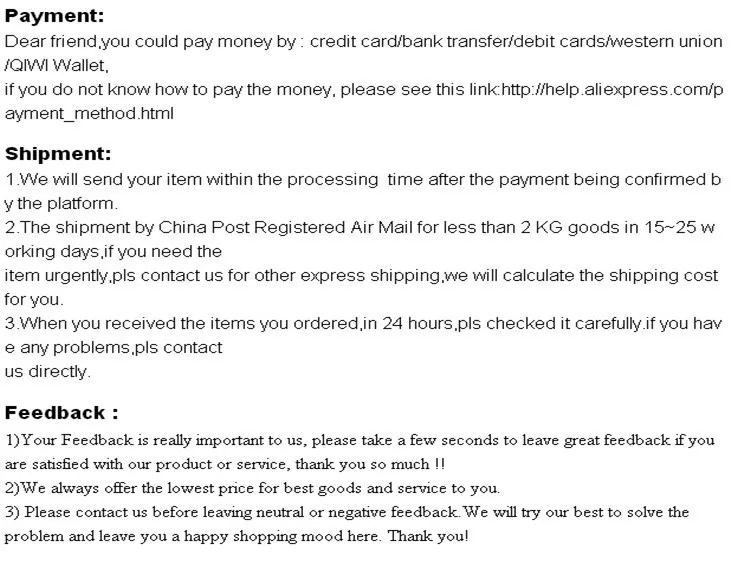The height and width of the screenshot is (564, 750).
Task: Click the QIWI Wallet text
Action: 56,66
